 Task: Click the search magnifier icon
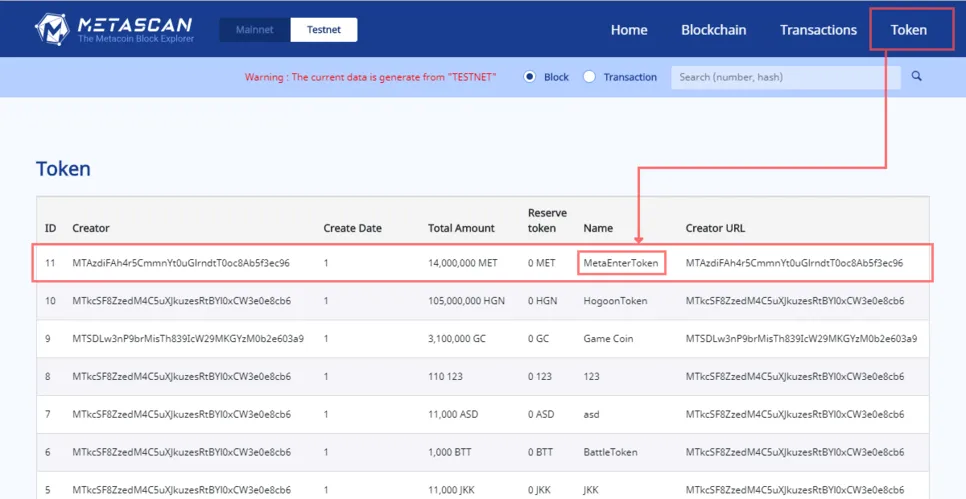tap(917, 76)
